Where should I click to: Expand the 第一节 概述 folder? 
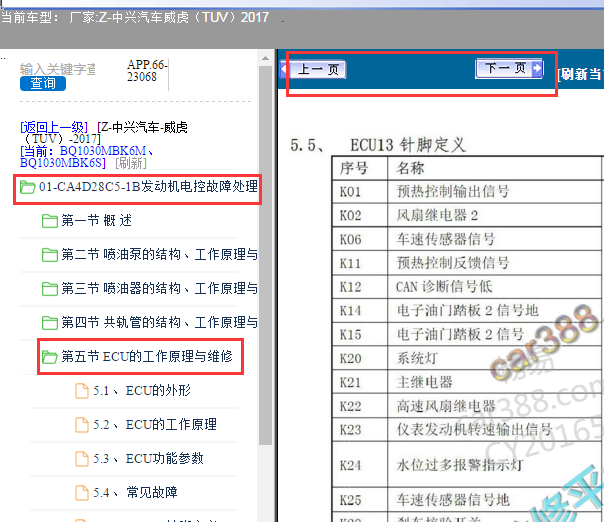point(96,221)
